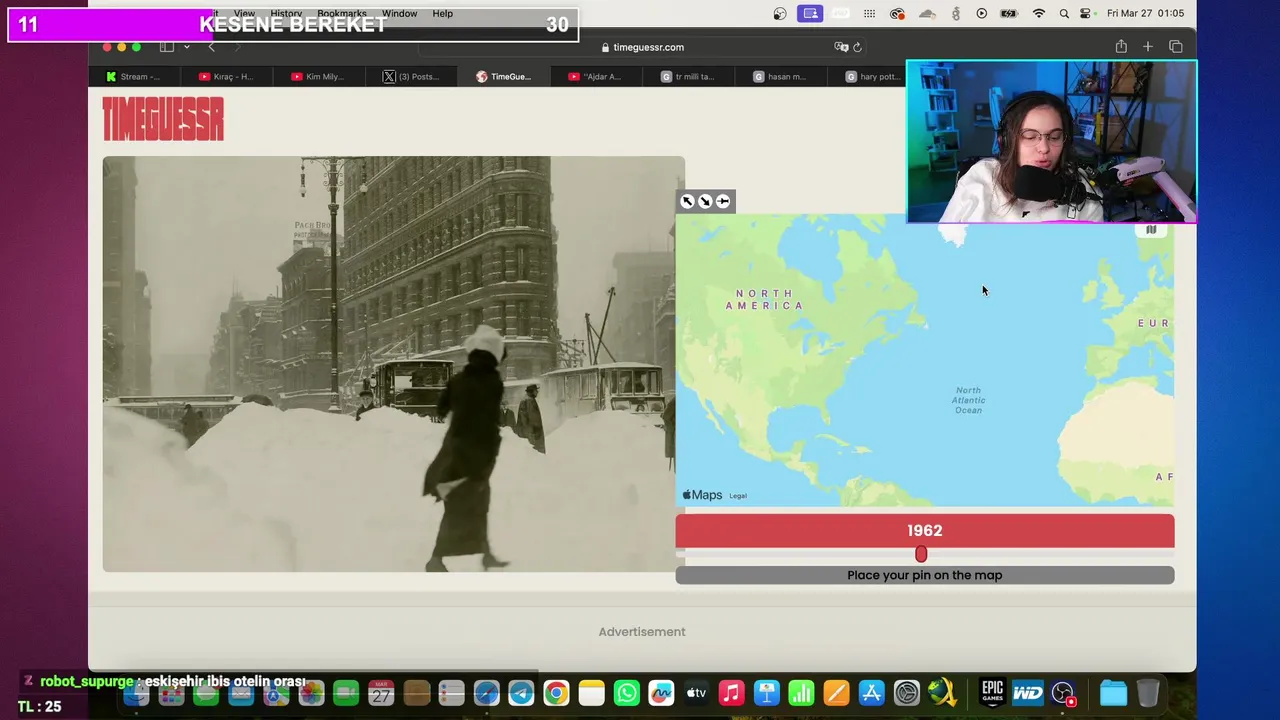Open App Store from the Dock
Image resolution: width=1280 pixels, height=720 pixels.
point(872,693)
